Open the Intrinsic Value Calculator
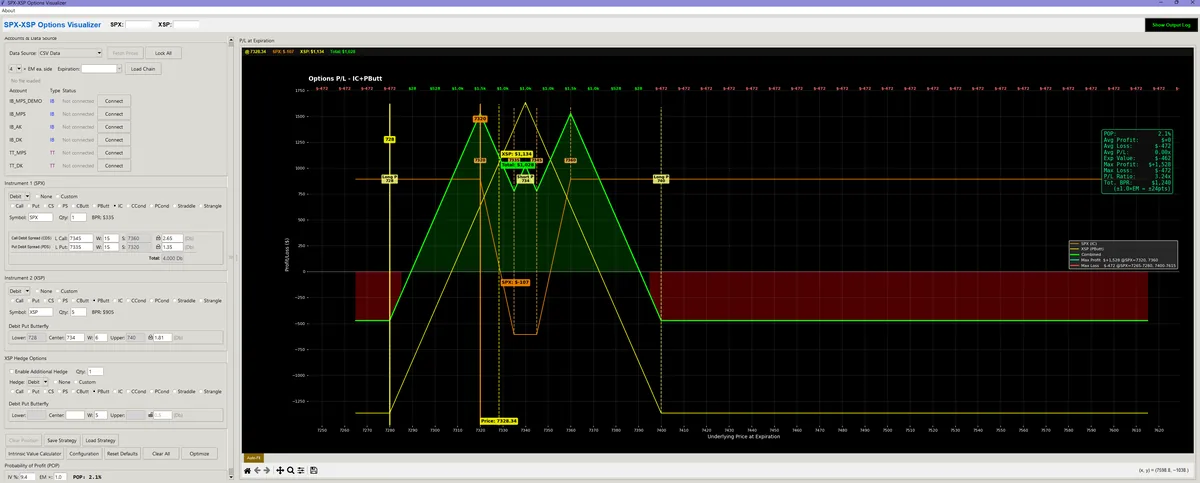The width and height of the screenshot is (1200, 483). pyautogui.click(x=35, y=454)
